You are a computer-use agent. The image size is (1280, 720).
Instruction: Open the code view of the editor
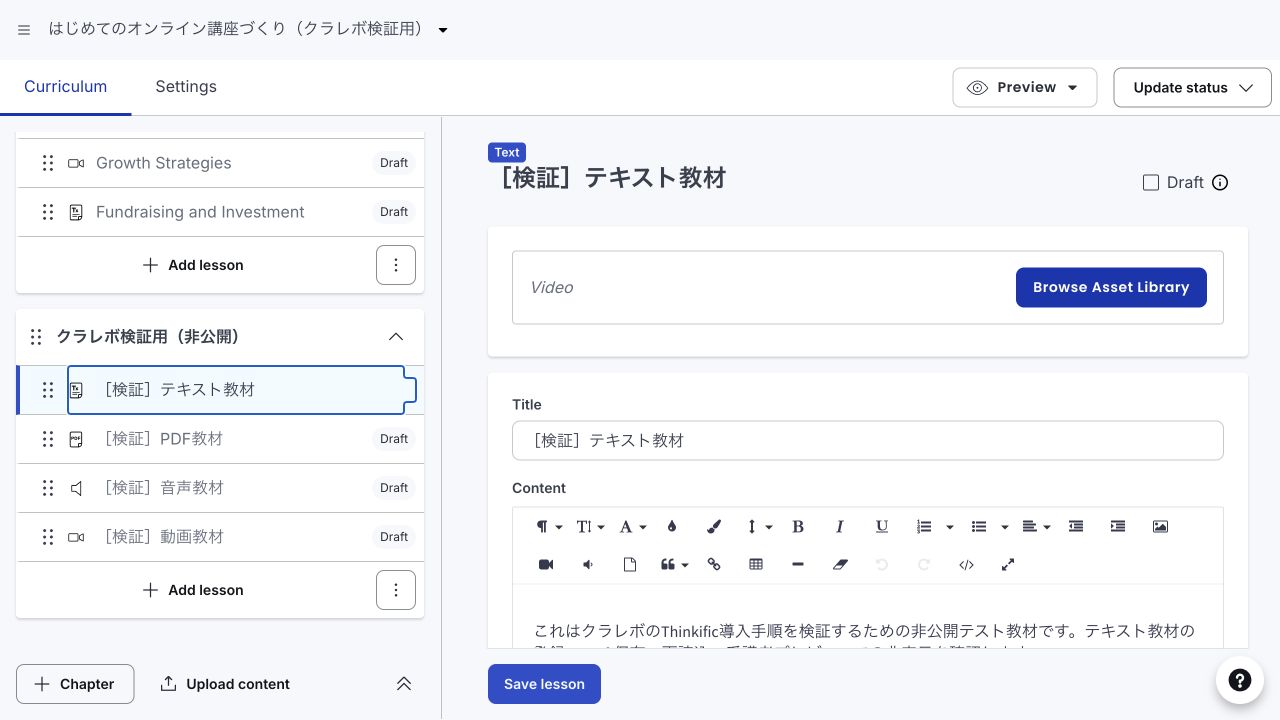tap(966, 565)
